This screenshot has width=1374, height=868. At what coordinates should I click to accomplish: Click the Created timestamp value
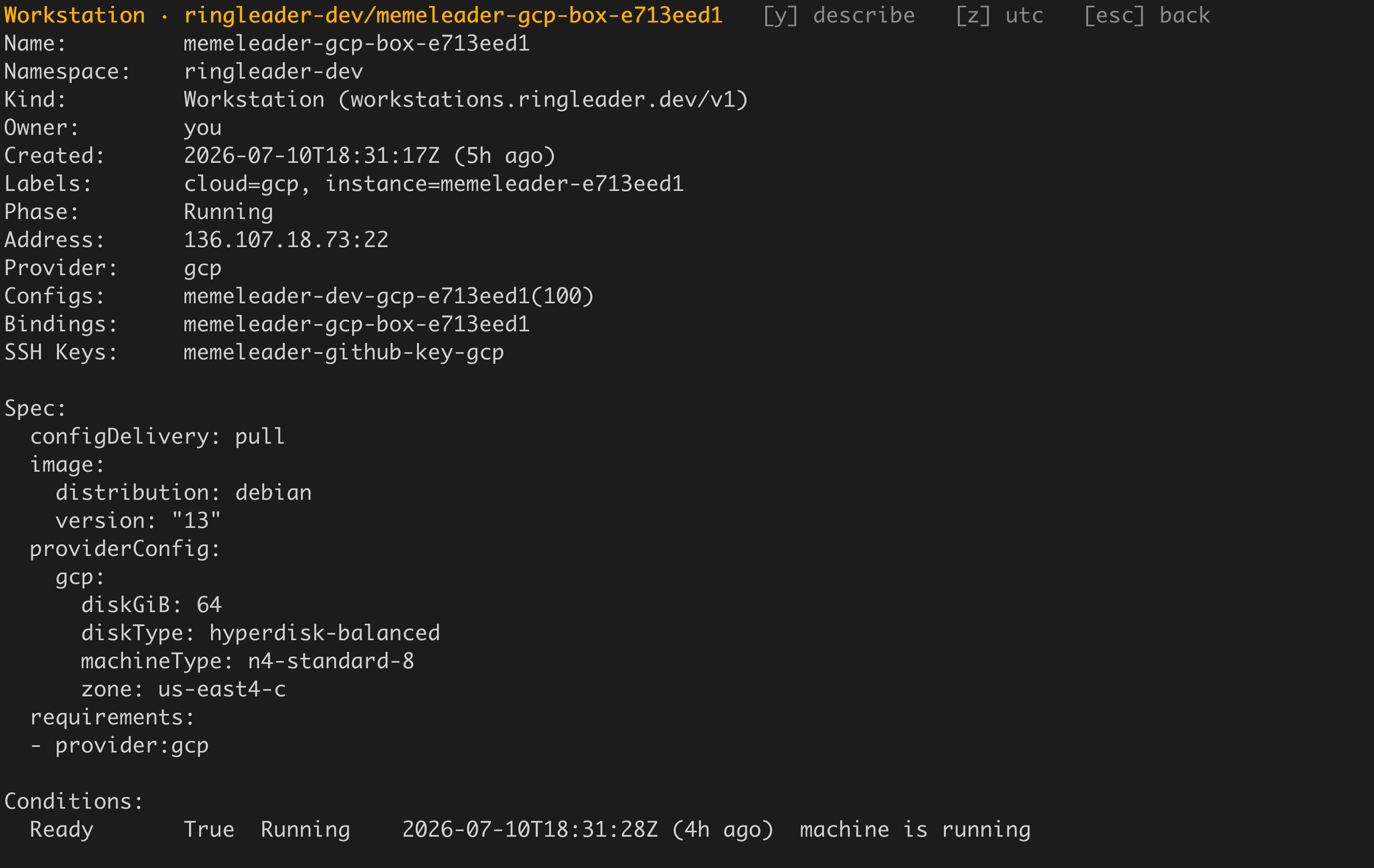coord(369,156)
